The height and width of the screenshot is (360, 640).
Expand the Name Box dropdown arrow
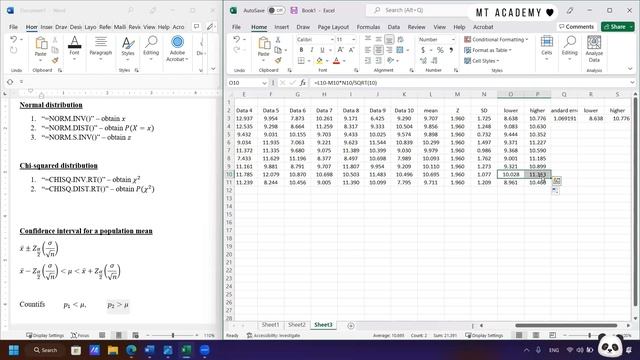tap(264, 83)
